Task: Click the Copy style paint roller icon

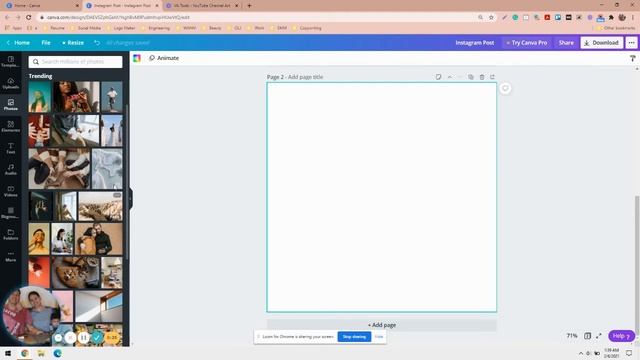Action: tap(632, 58)
